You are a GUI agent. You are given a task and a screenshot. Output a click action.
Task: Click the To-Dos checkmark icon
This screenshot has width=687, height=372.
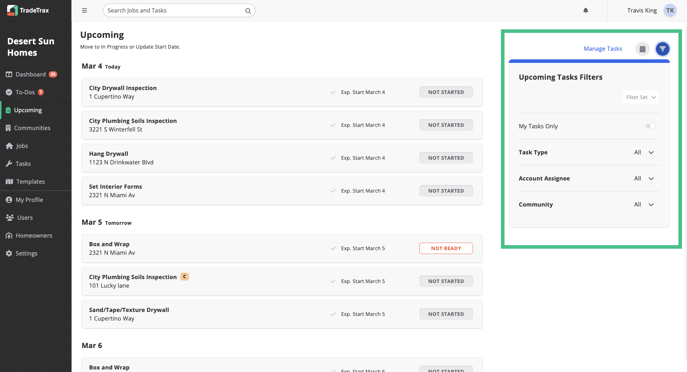pyautogui.click(x=9, y=92)
